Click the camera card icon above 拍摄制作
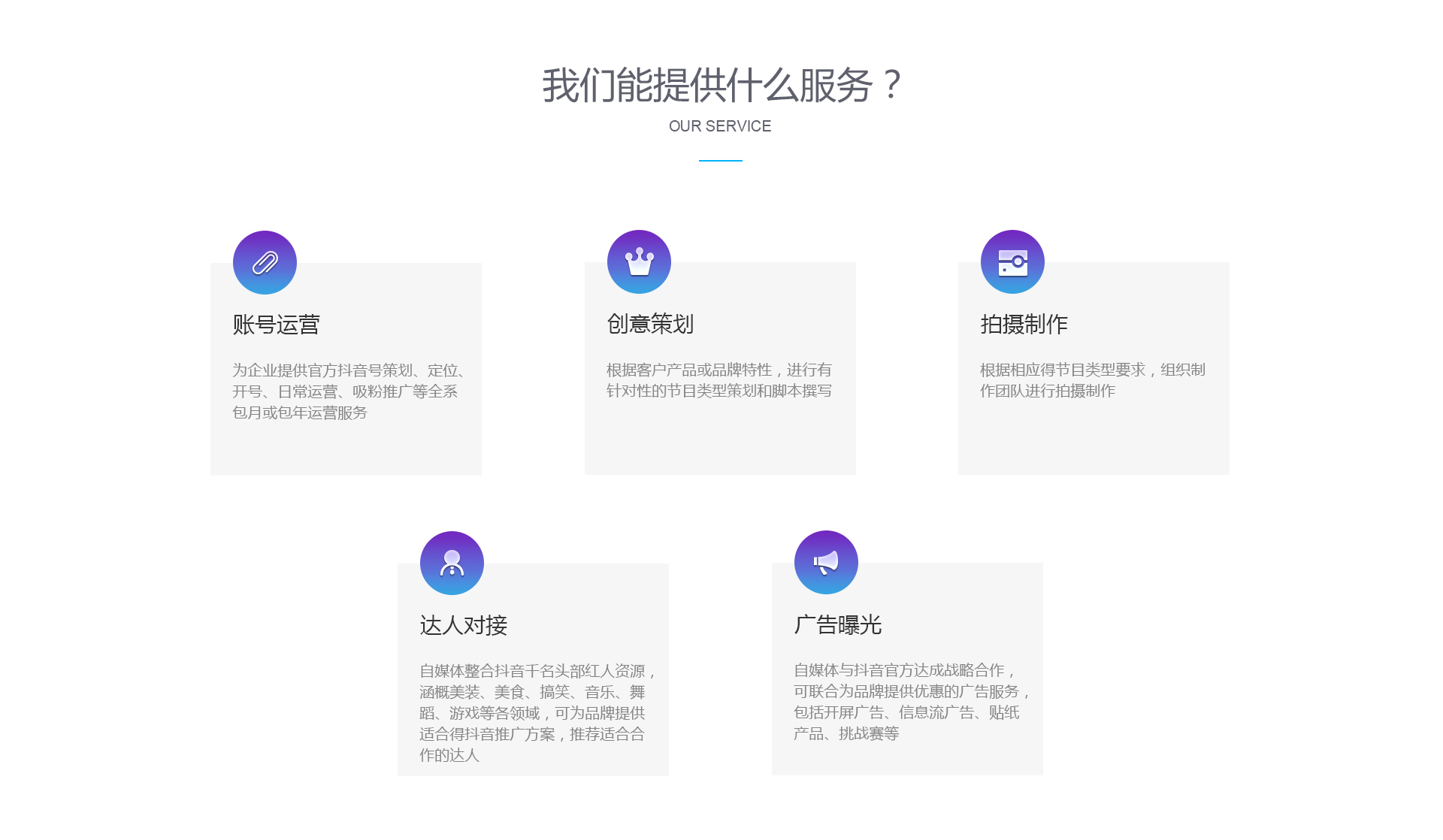 [x=1012, y=261]
